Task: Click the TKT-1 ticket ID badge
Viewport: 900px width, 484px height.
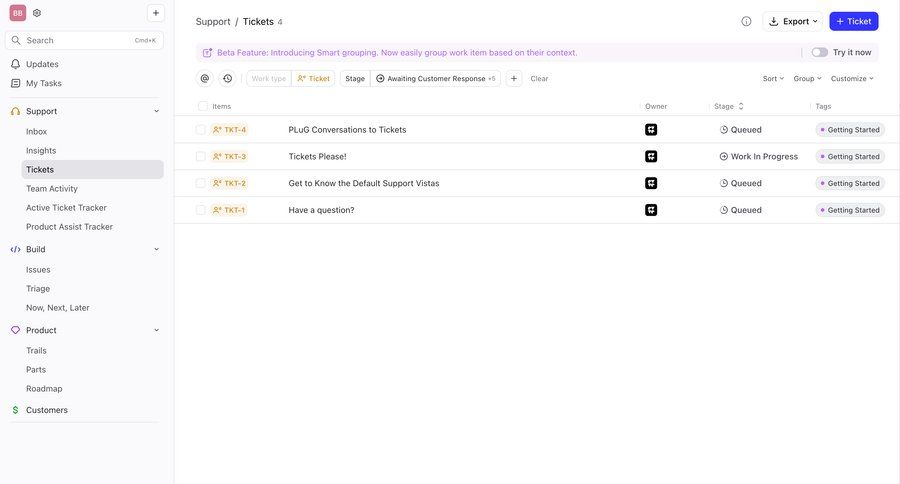Action: click(229, 210)
